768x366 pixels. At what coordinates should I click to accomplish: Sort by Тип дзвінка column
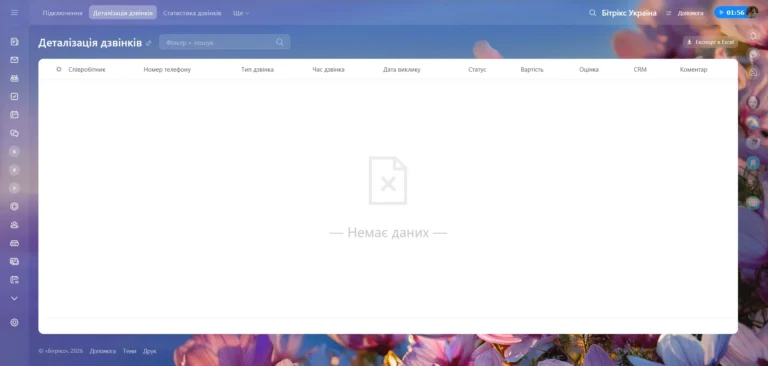point(257,70)
